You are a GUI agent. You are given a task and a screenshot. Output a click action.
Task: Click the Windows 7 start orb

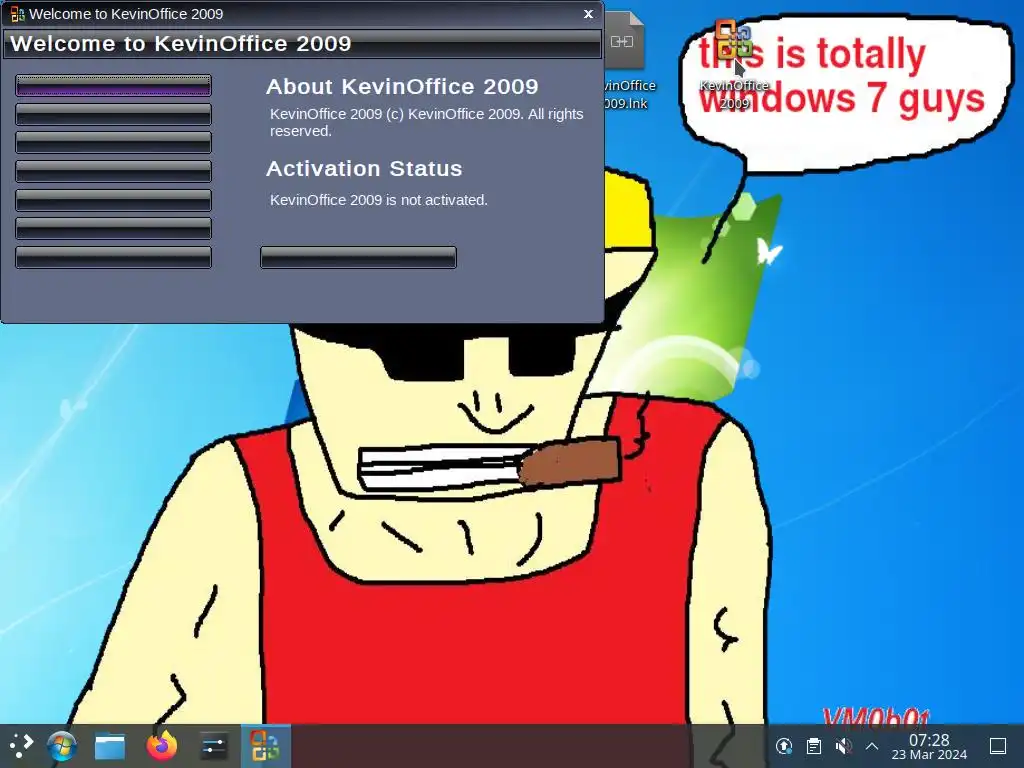pos(62,746)
